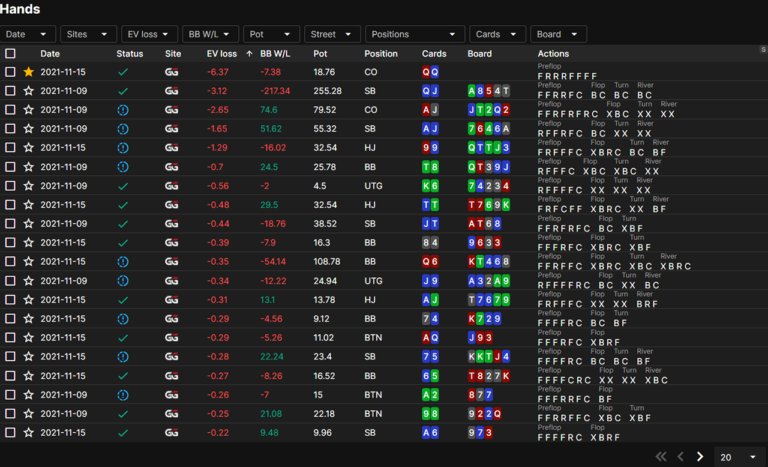Click the sort arrow beside EV loss
This screenshot has height=467, width=768.
[249, 54]
